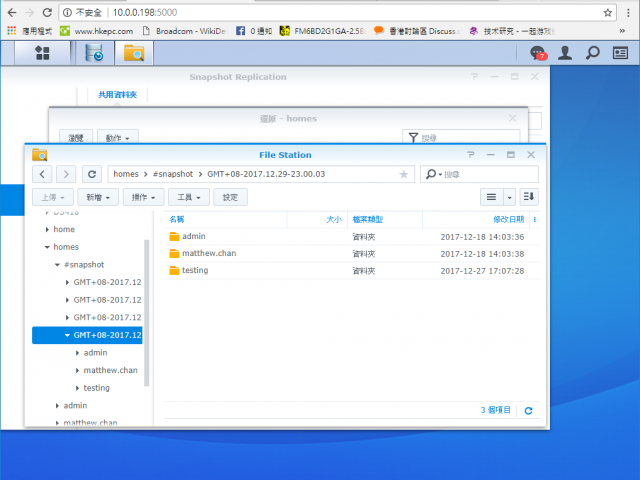Open the DSM main menu grid icon
The width and height of the screenshot is (640, 480).
(x=42, y=53)
